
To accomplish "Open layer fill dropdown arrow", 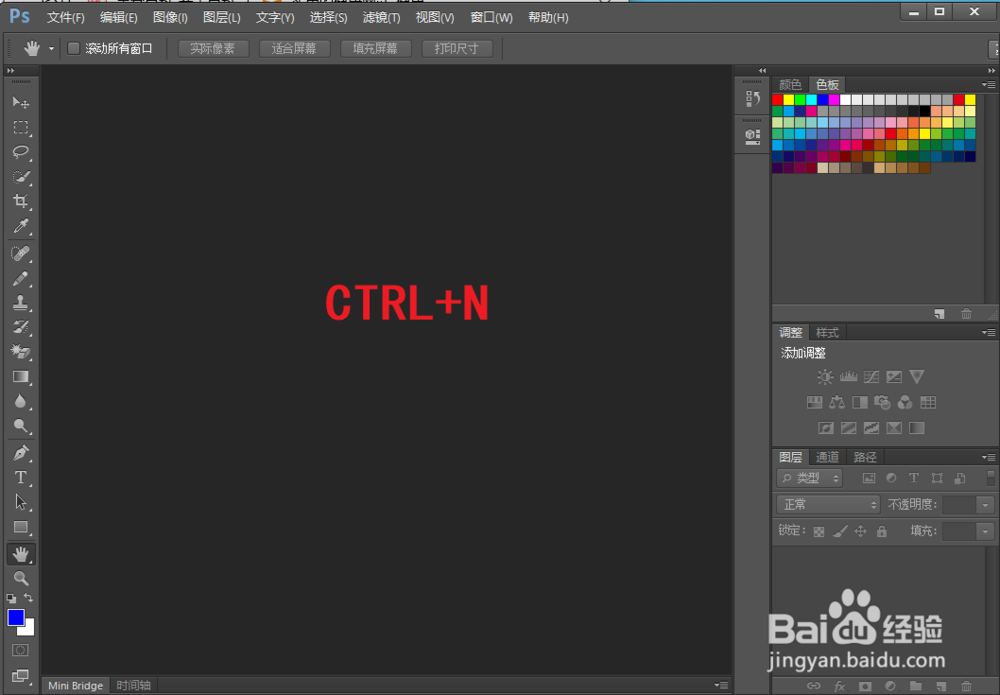I will point(985,531).
